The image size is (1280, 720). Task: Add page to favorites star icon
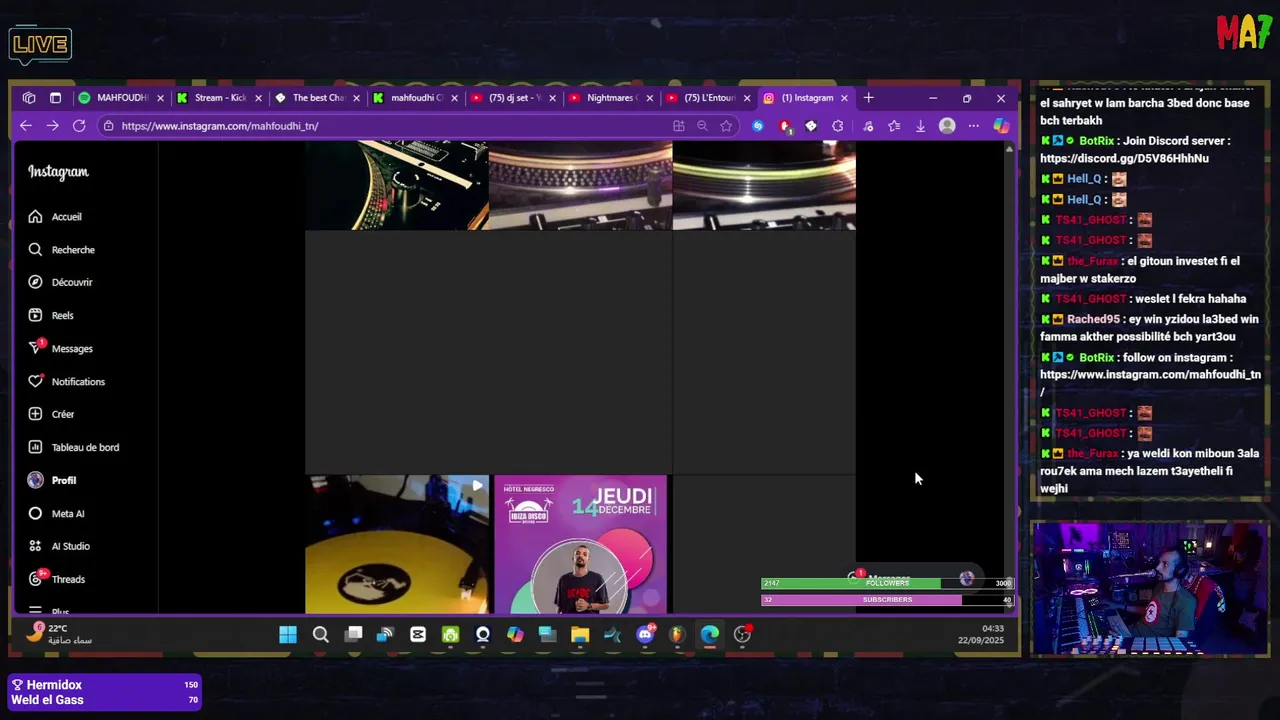pyautogui.click(x=726, y=126)
